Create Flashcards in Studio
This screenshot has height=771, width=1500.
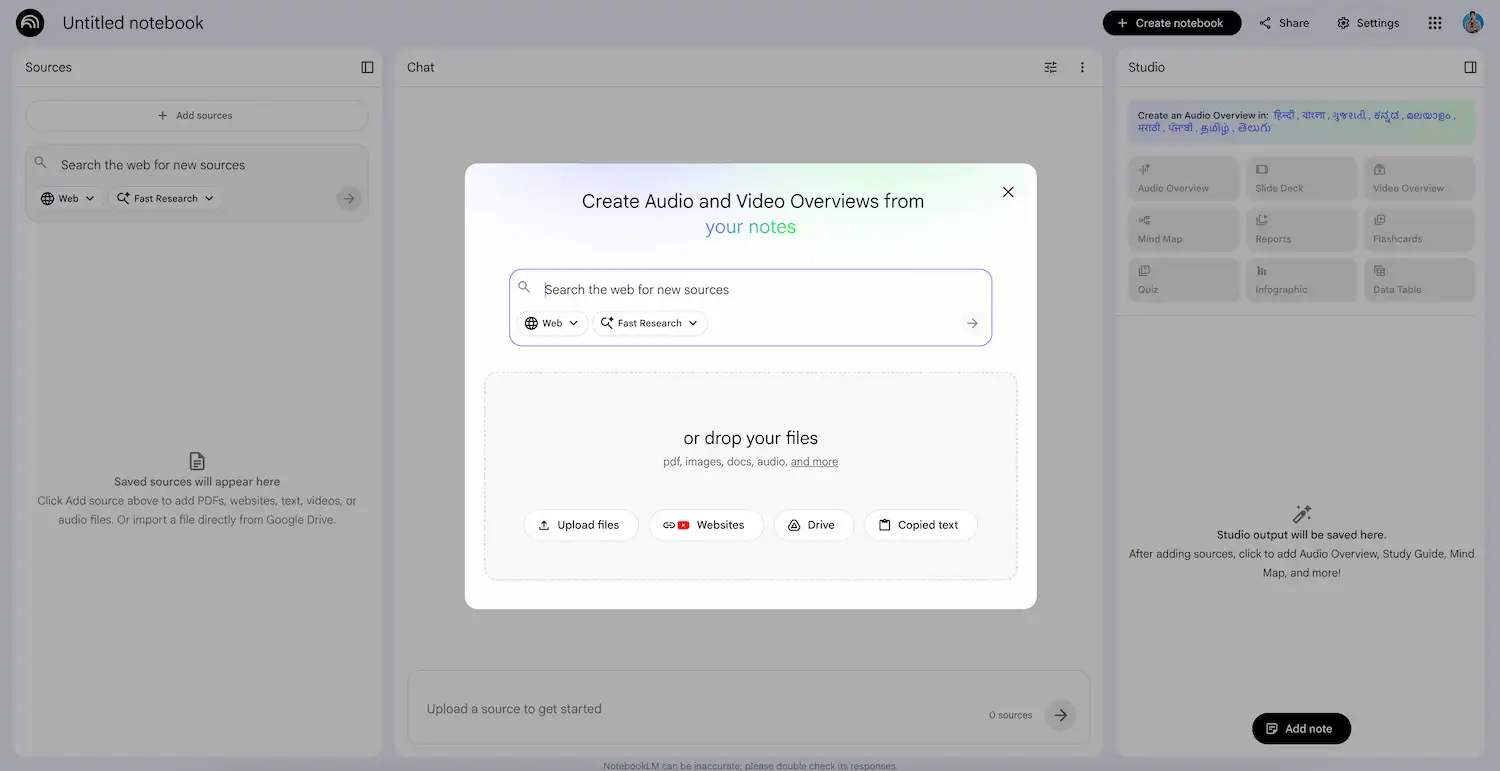click(1419, 229)
